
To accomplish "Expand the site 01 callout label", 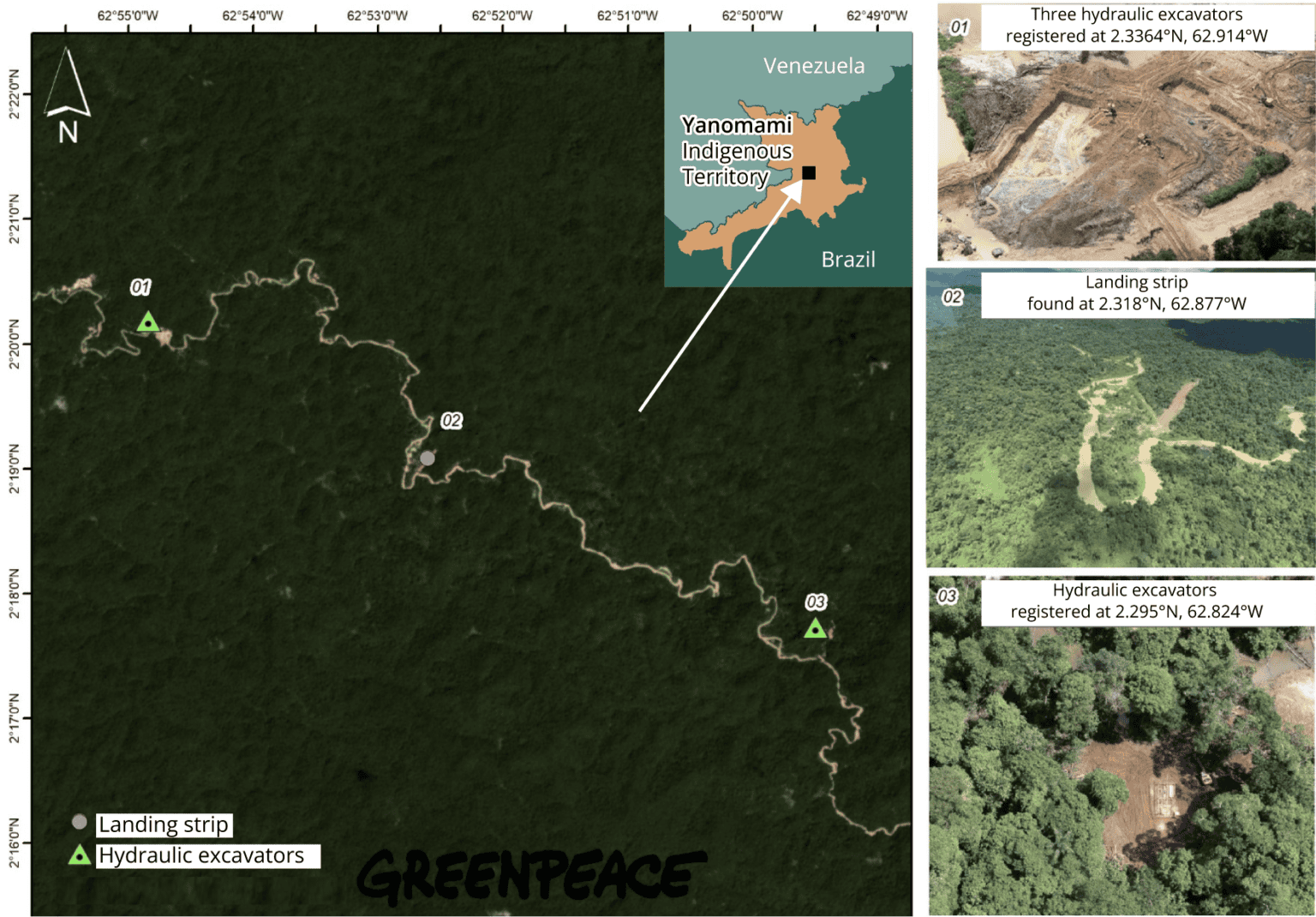I will (x=141, y=288).
